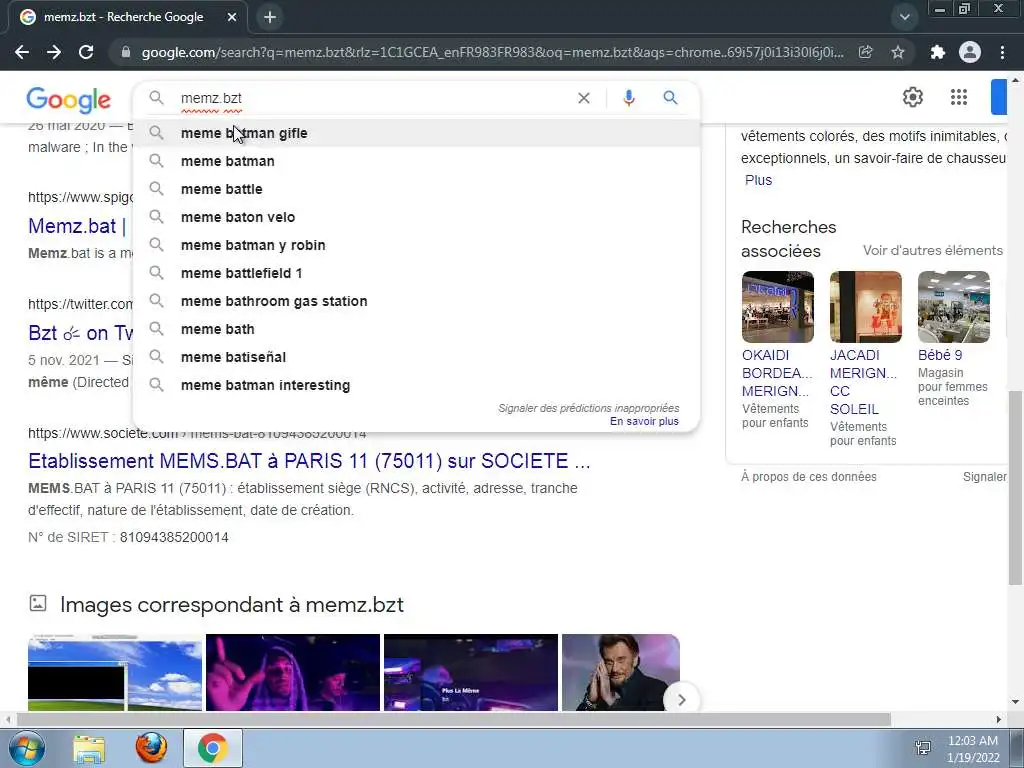1024x768 pixels.
Task: Select the Chrome taskbar button
Action: [213, 748]
